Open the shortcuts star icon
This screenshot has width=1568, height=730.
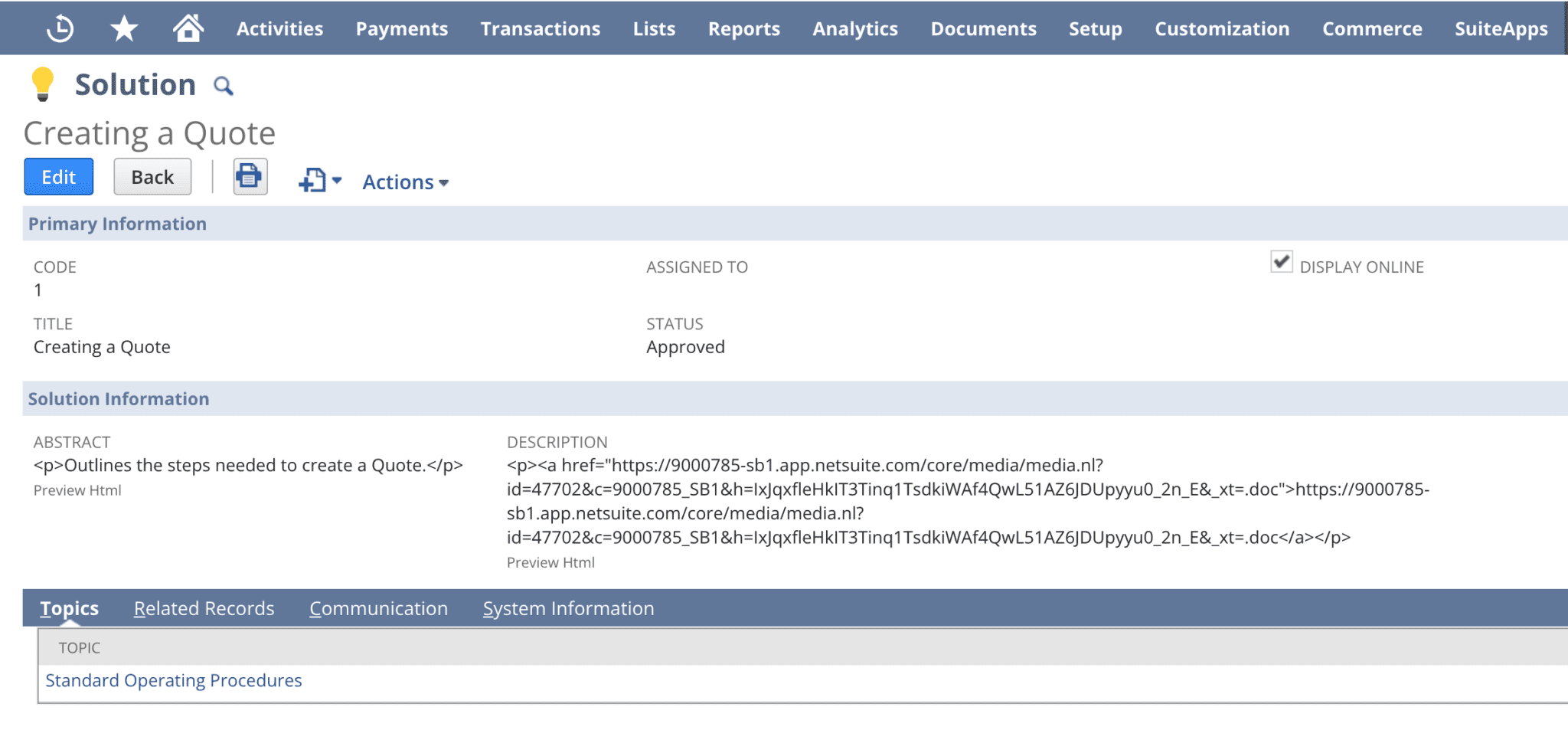click(x=122, y=28)
